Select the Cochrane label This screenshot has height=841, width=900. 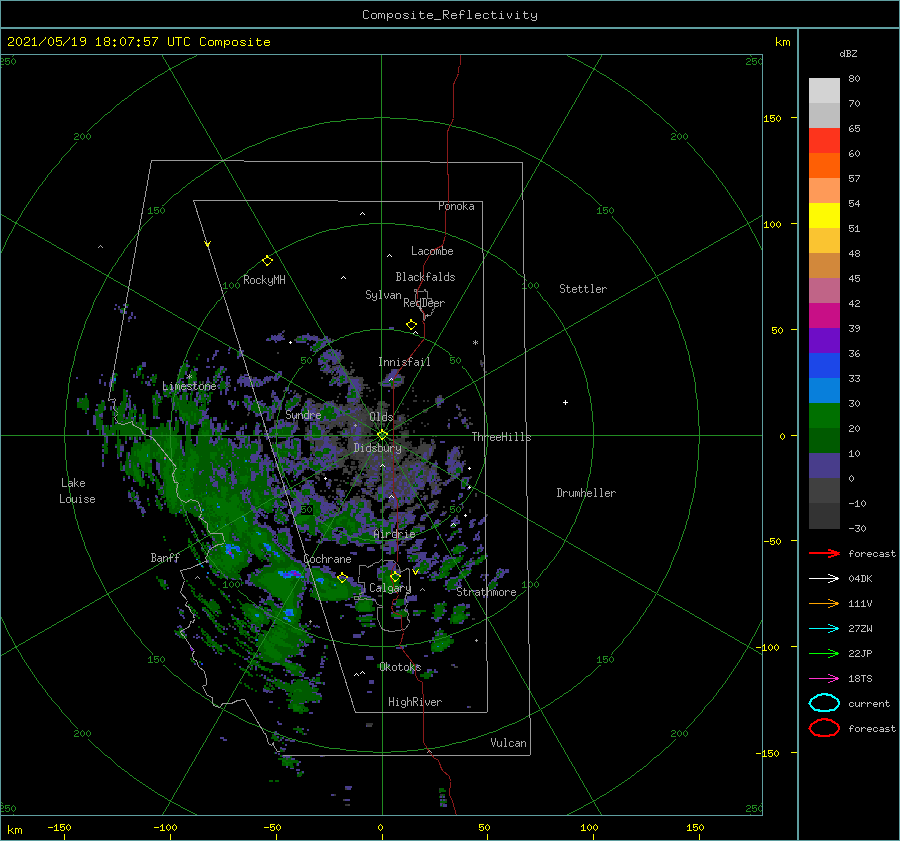[x=327, y=559]
